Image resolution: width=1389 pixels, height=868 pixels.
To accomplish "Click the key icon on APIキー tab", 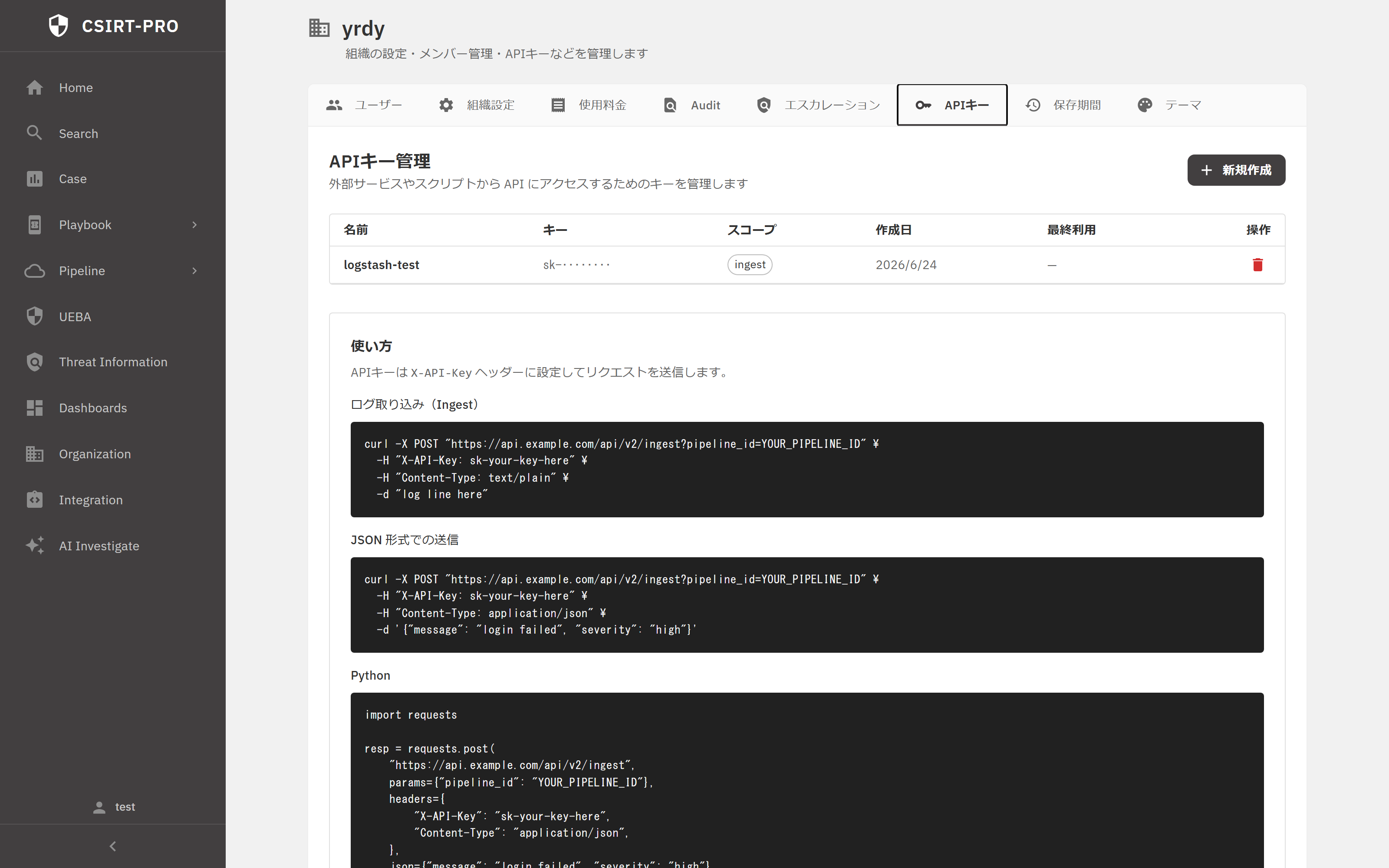I will [x=924, y=105].
